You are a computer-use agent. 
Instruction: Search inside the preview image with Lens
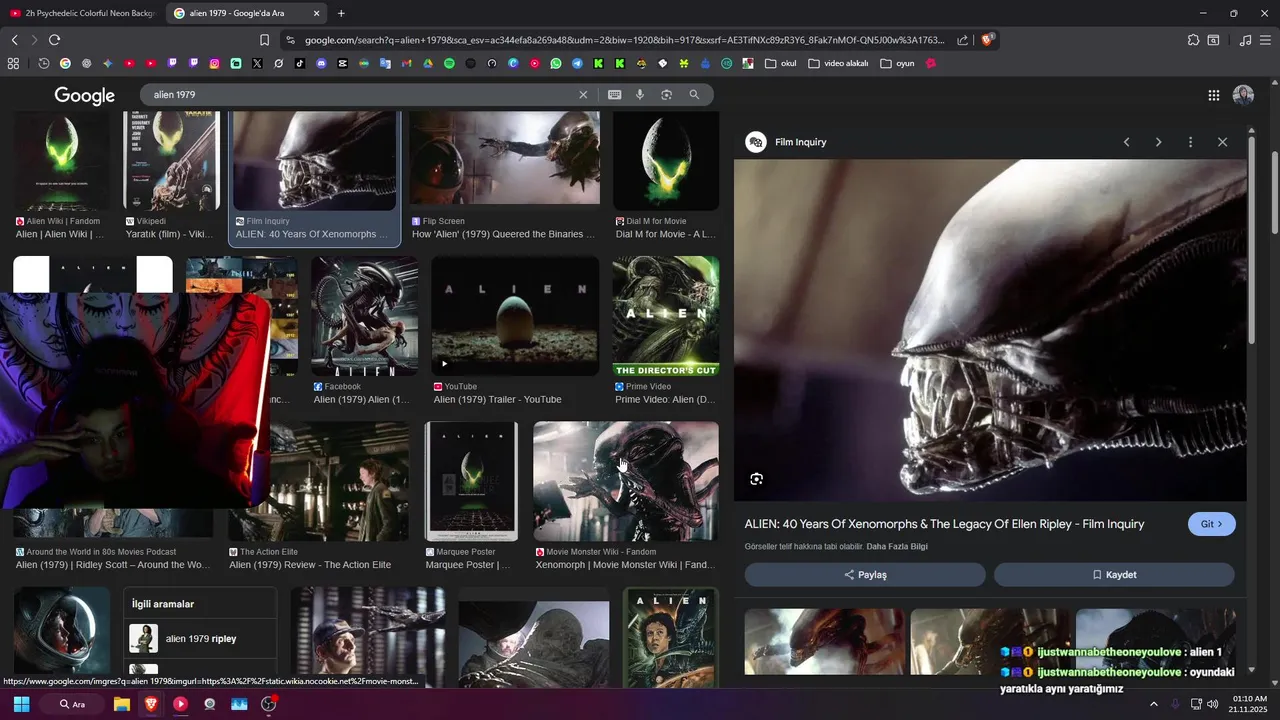click(756, 479)
